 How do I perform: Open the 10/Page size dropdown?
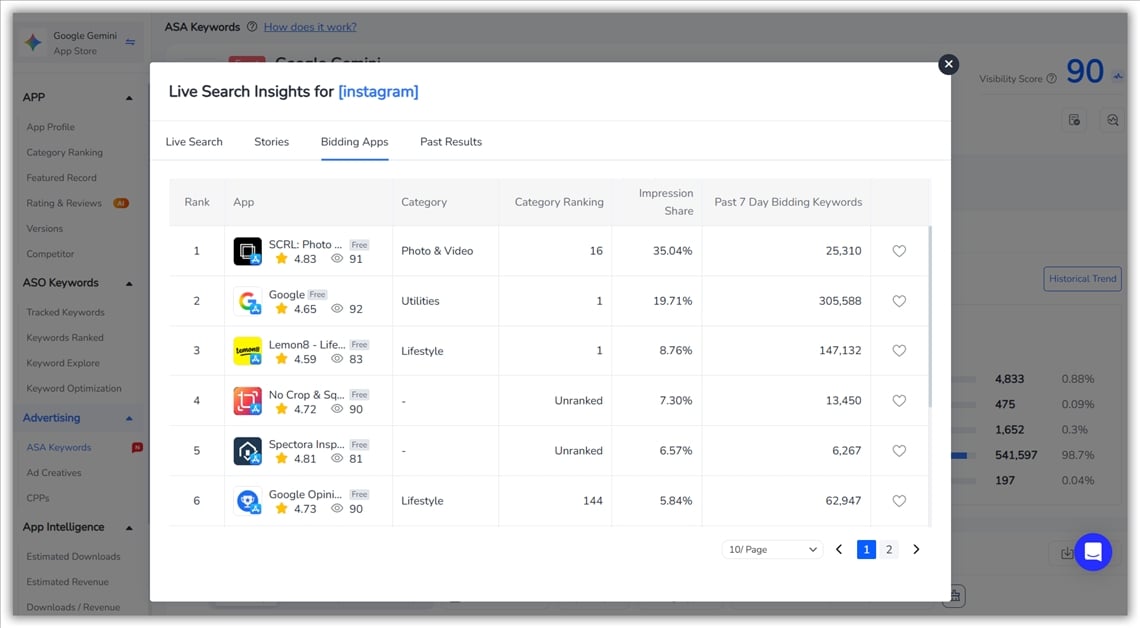pyautogui.click(x=771, y=549)
